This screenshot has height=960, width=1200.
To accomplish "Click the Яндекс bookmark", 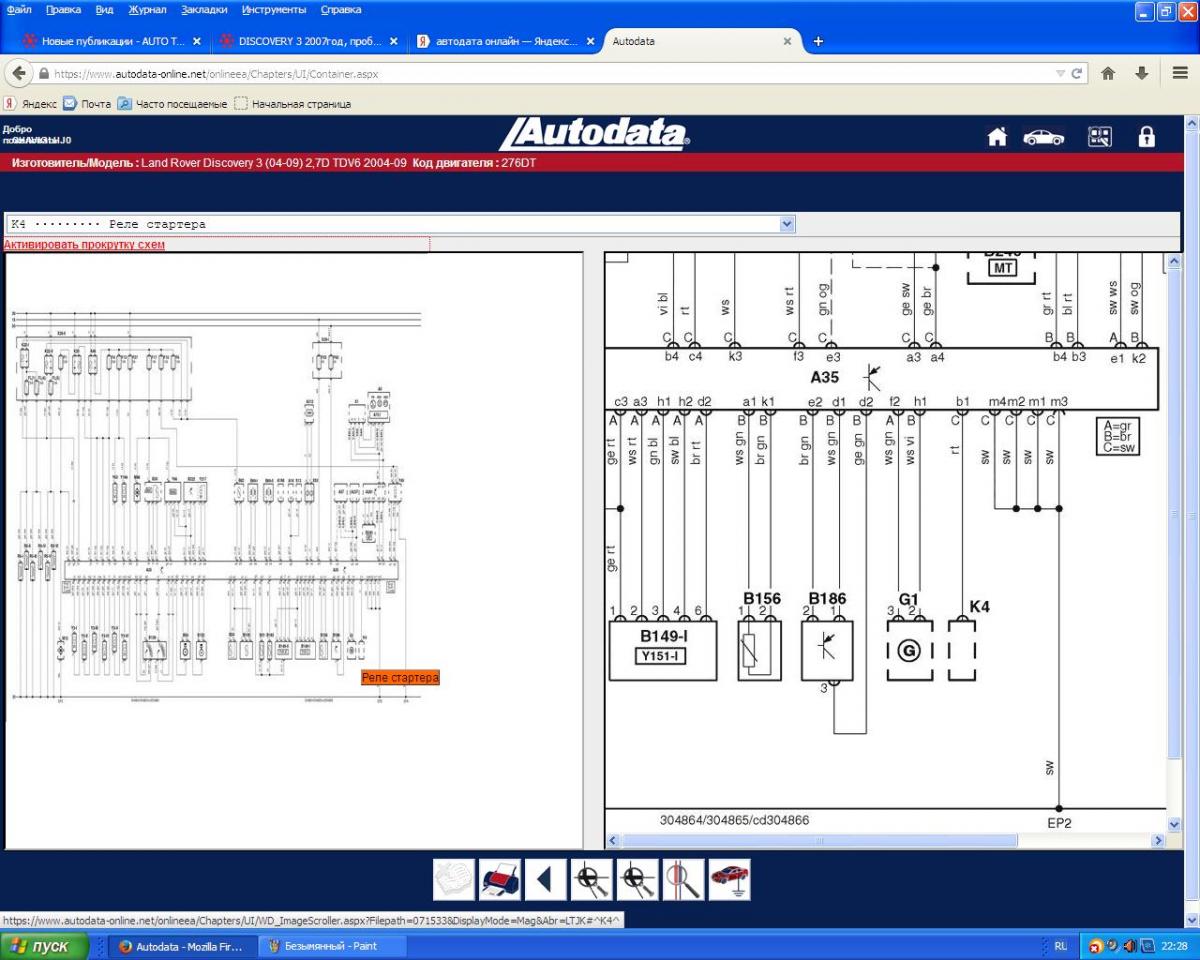I will pos(30,103).
